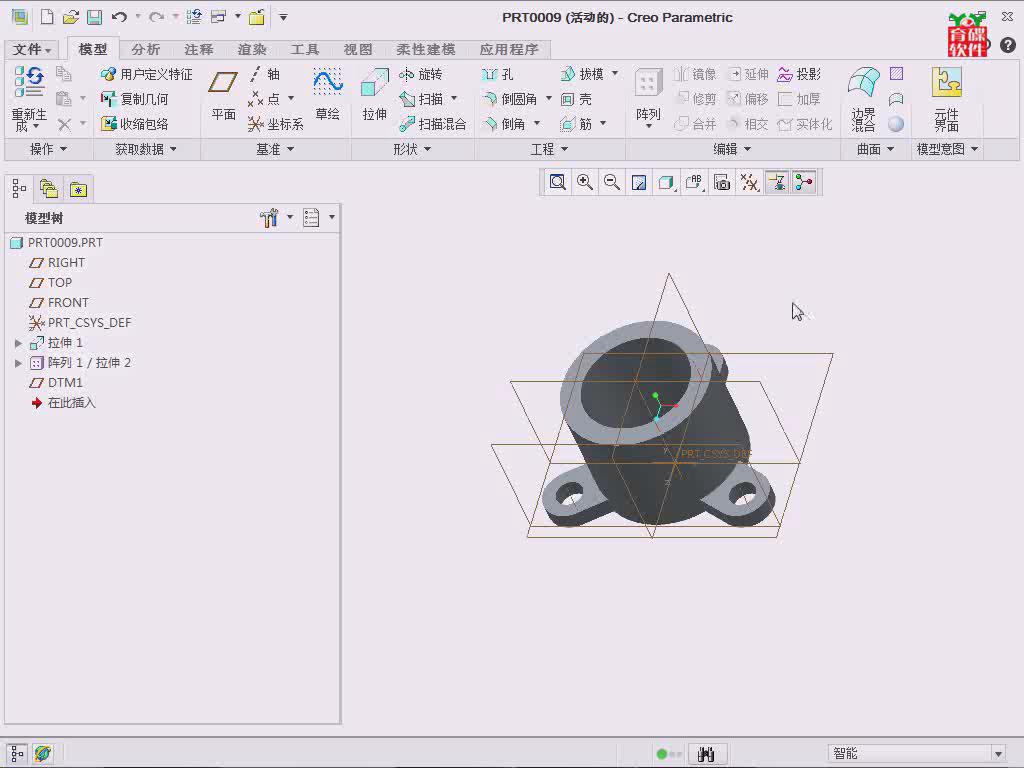This screenshot has height=768, width=1024.
Task: Open the 获取数据 group dropdown
Action: (x=146, y=150)
